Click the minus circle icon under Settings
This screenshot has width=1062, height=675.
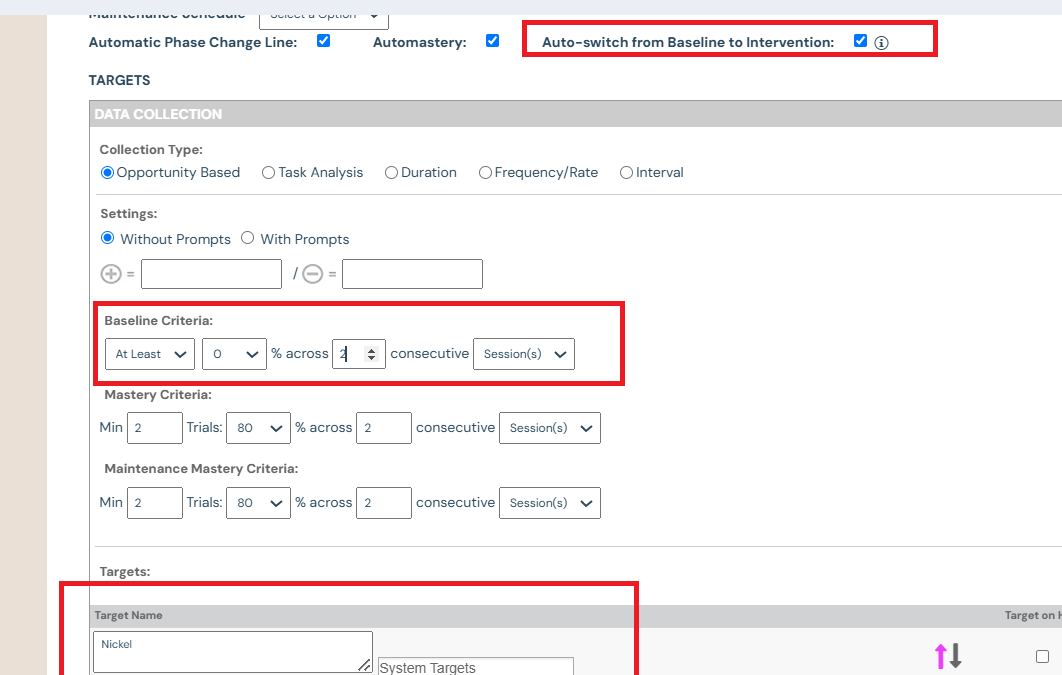click(x=312, y=274)
